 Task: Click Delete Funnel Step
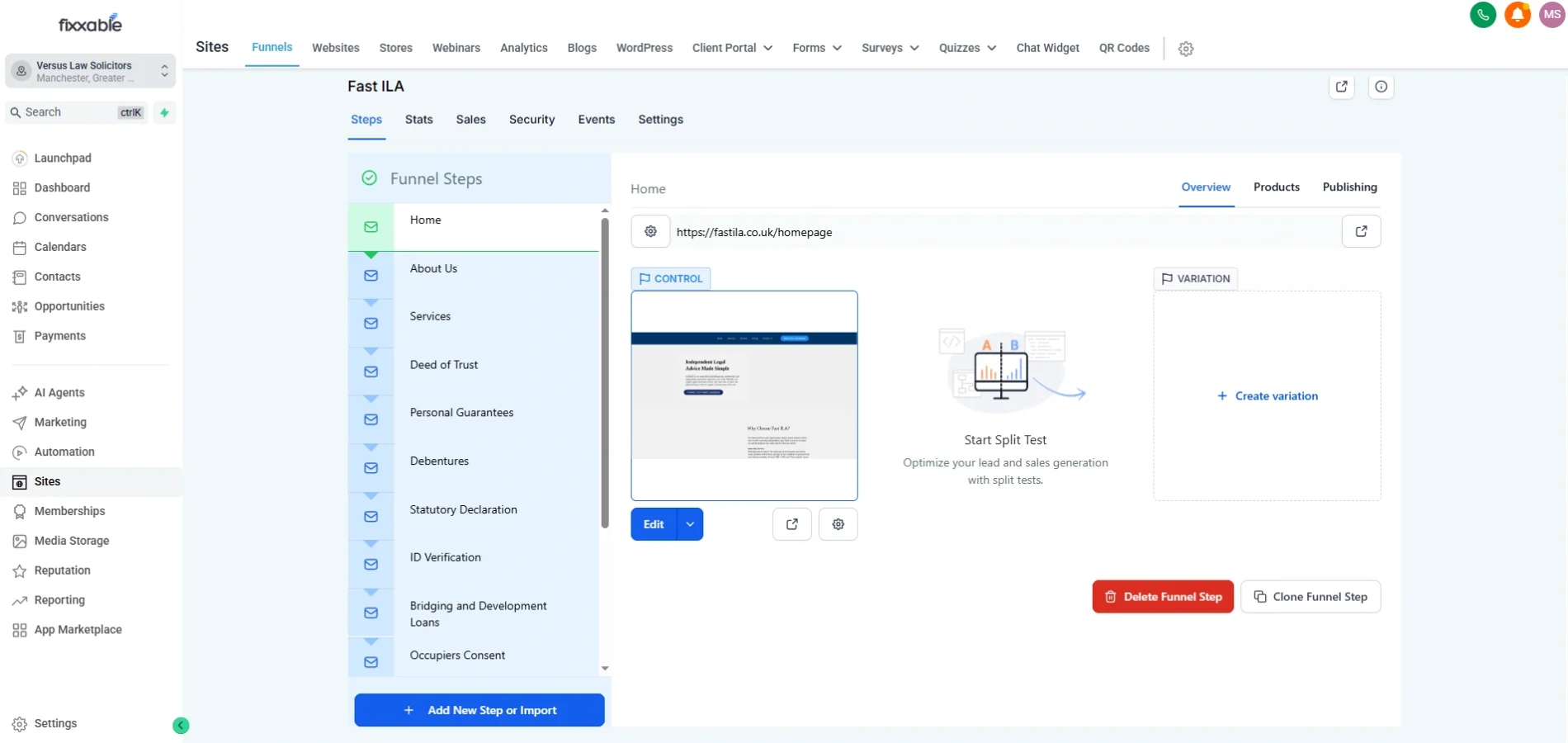pyautogui.click(x=1163, y=596)
